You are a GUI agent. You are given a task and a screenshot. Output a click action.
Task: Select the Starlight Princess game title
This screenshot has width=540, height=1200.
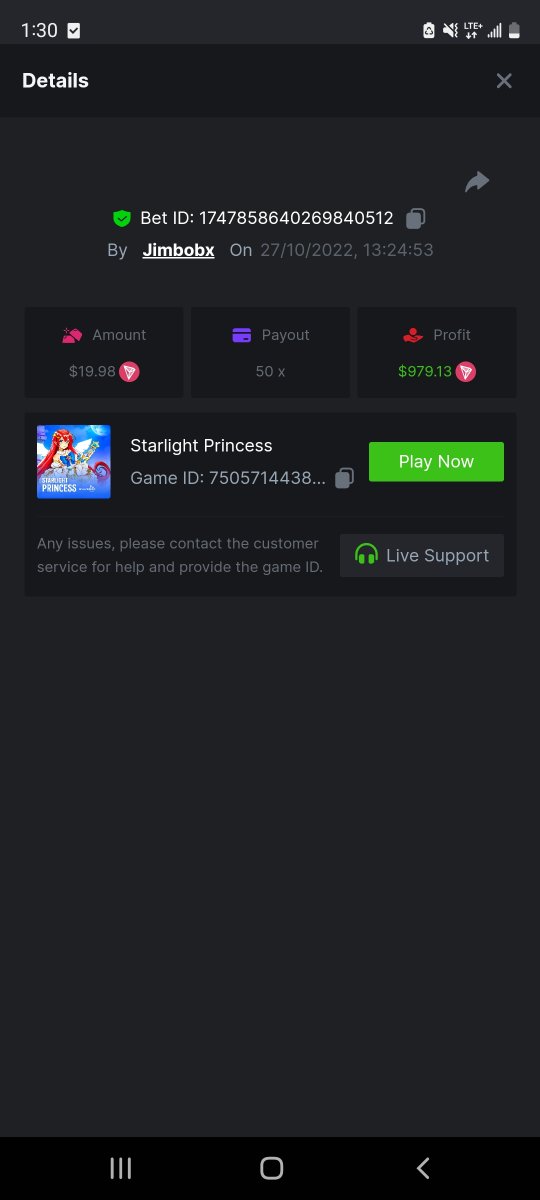[201, 445]
